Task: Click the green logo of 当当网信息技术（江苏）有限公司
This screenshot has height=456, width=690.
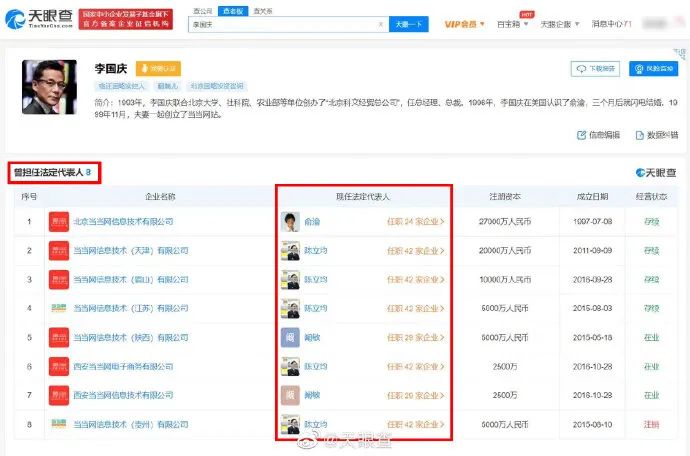Action: coord(59,308)
